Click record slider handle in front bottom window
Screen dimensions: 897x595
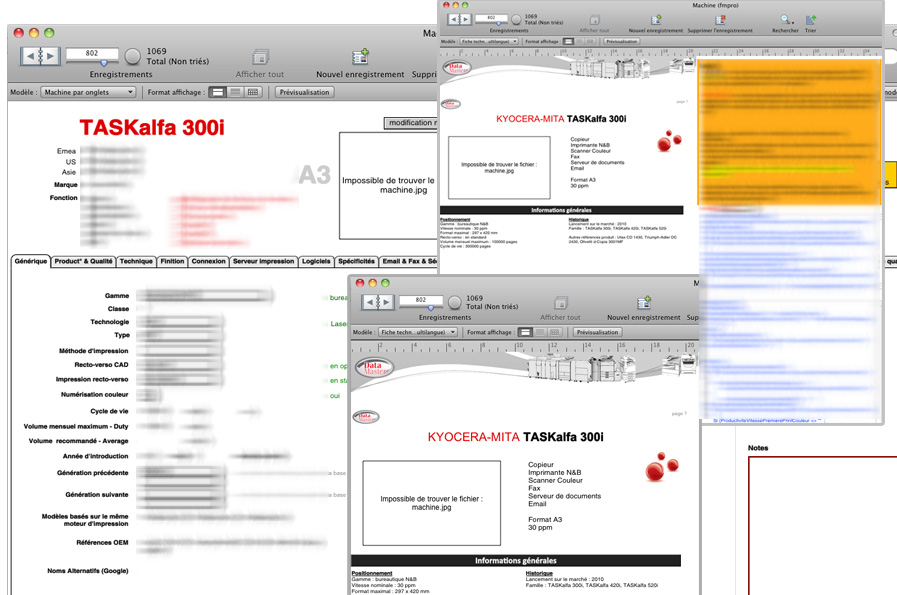point(431,308)
